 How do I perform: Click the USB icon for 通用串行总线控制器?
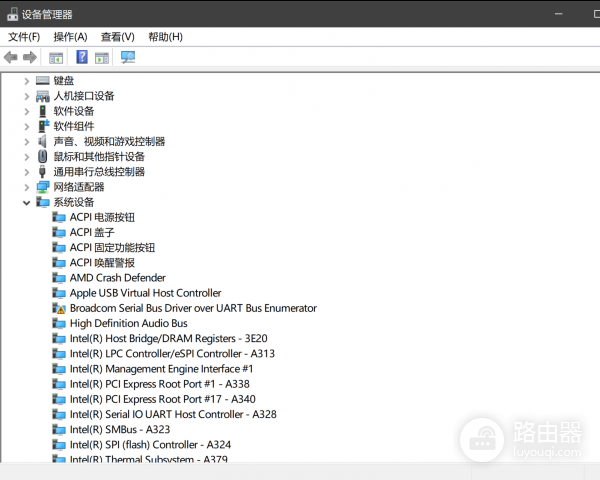pos(42,171)
